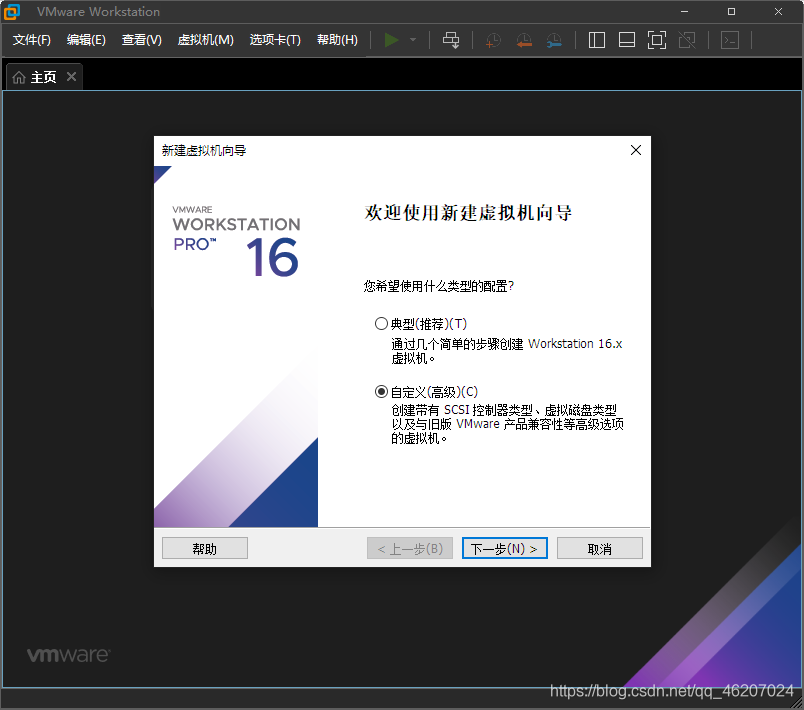The height and width of the screenshot is (710, 804).
Task: Maximize the VMware Workstation window
Action: pyautogui.click(x=732, y=11)
